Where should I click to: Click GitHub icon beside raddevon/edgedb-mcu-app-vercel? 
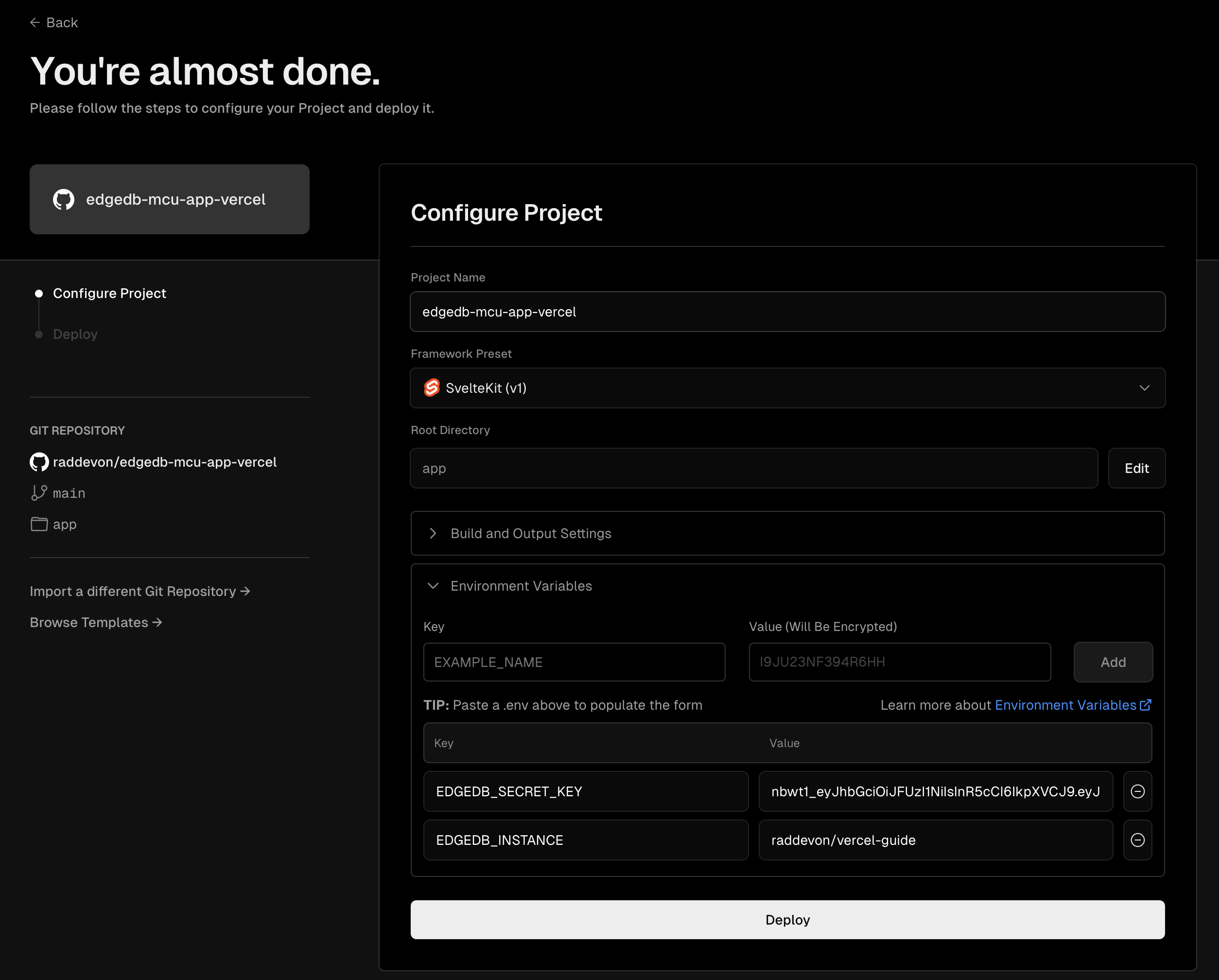tap(39, 462)
